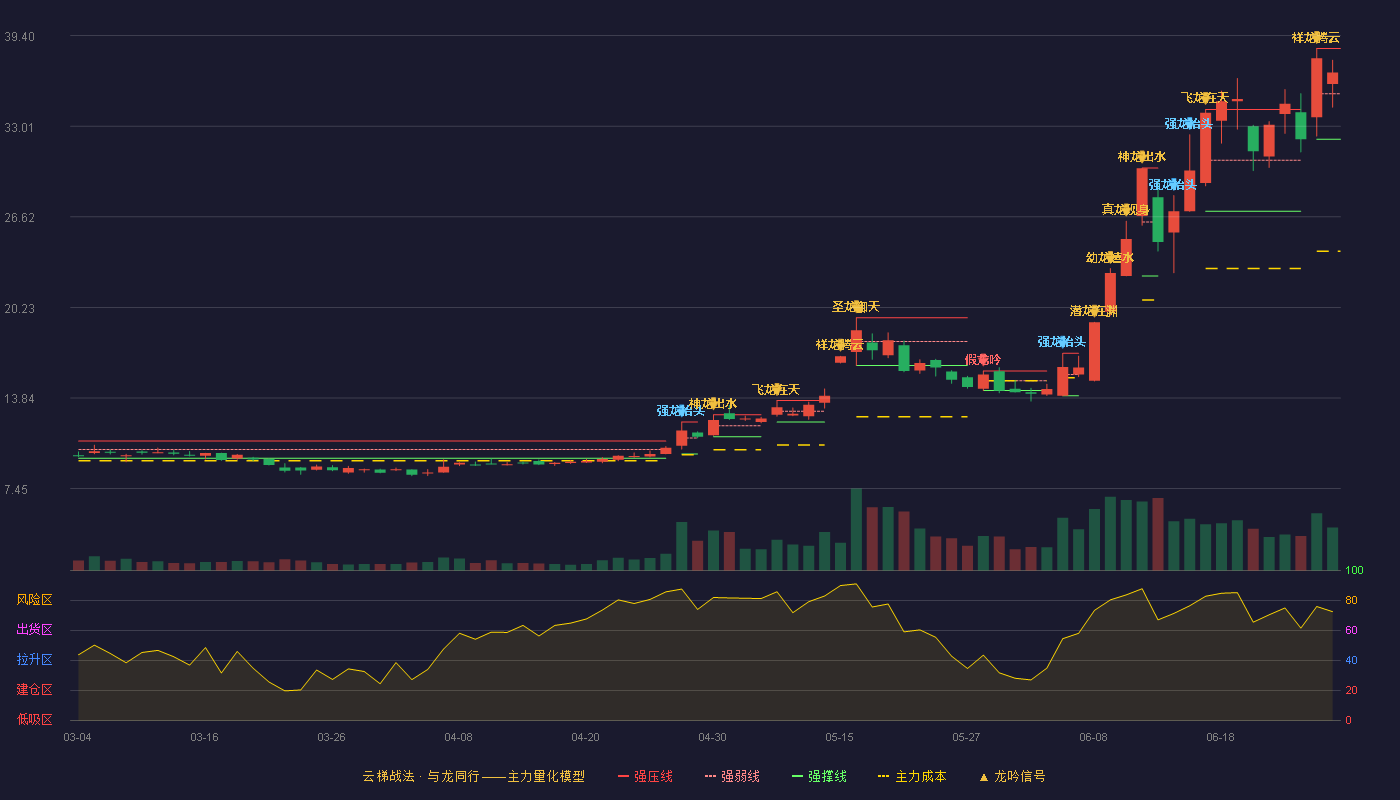Click the 26.62 price axis label

19,218
